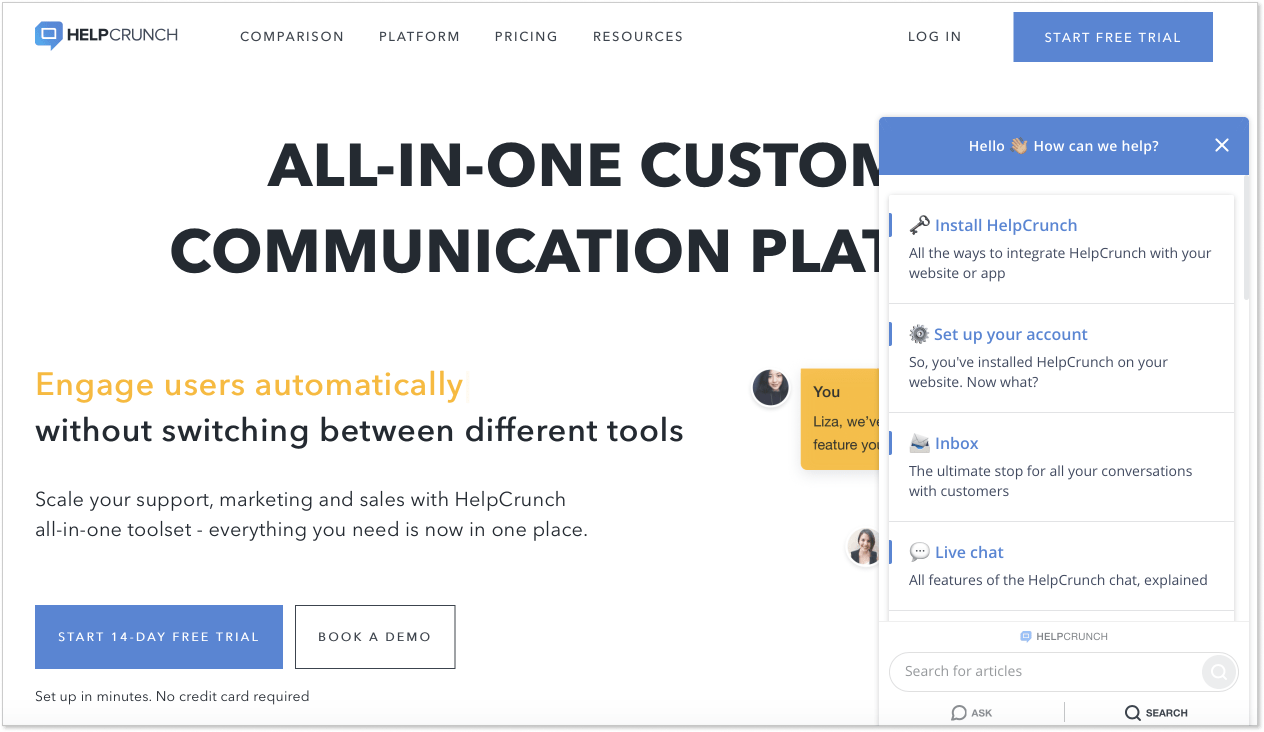Switch to the Search tab in the widget

coord(1156,713)
